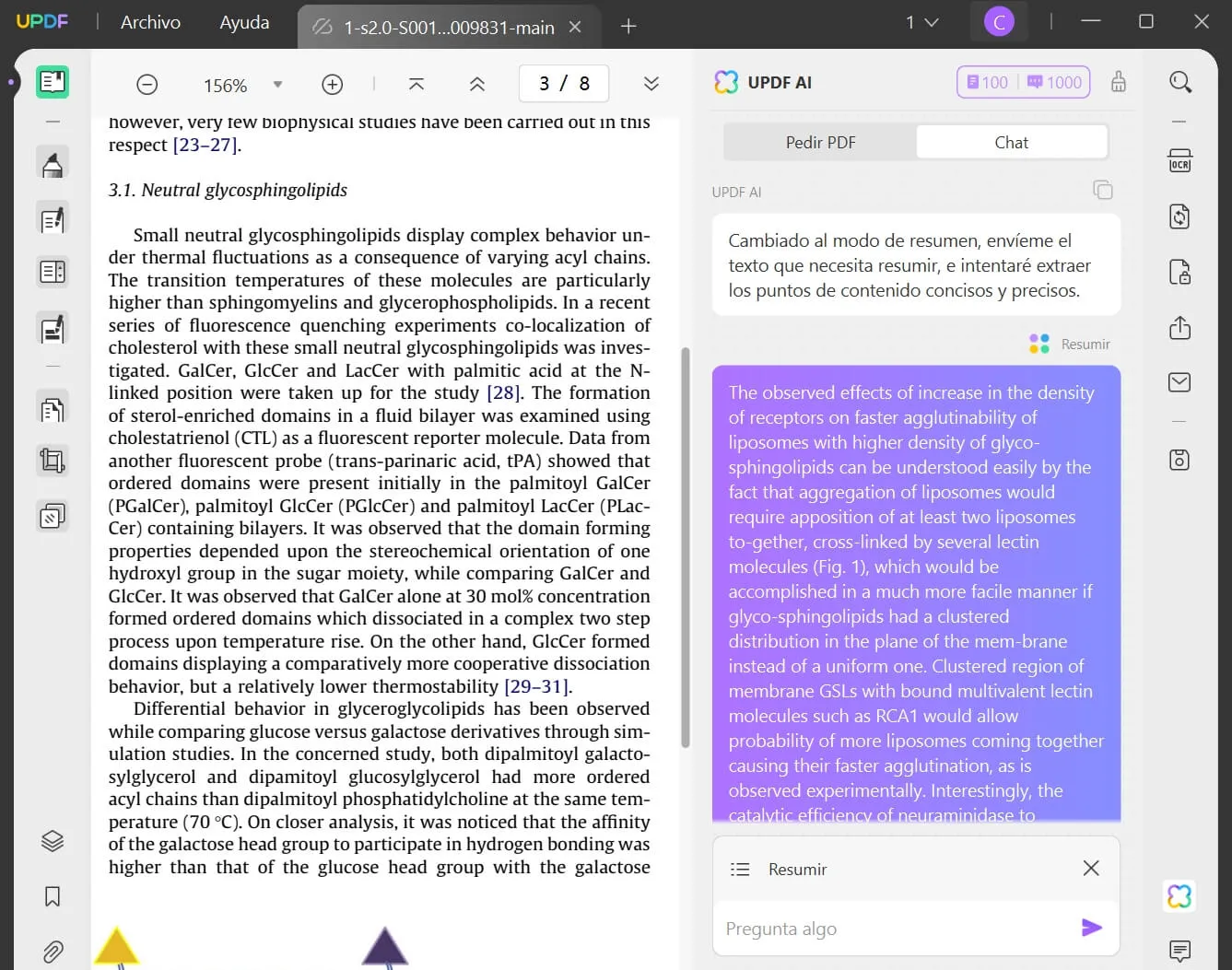Image resolution: width=1232 pixels, height=970 pixels.
Task: Open the document protection tool
Action: tap(1179, 272)
